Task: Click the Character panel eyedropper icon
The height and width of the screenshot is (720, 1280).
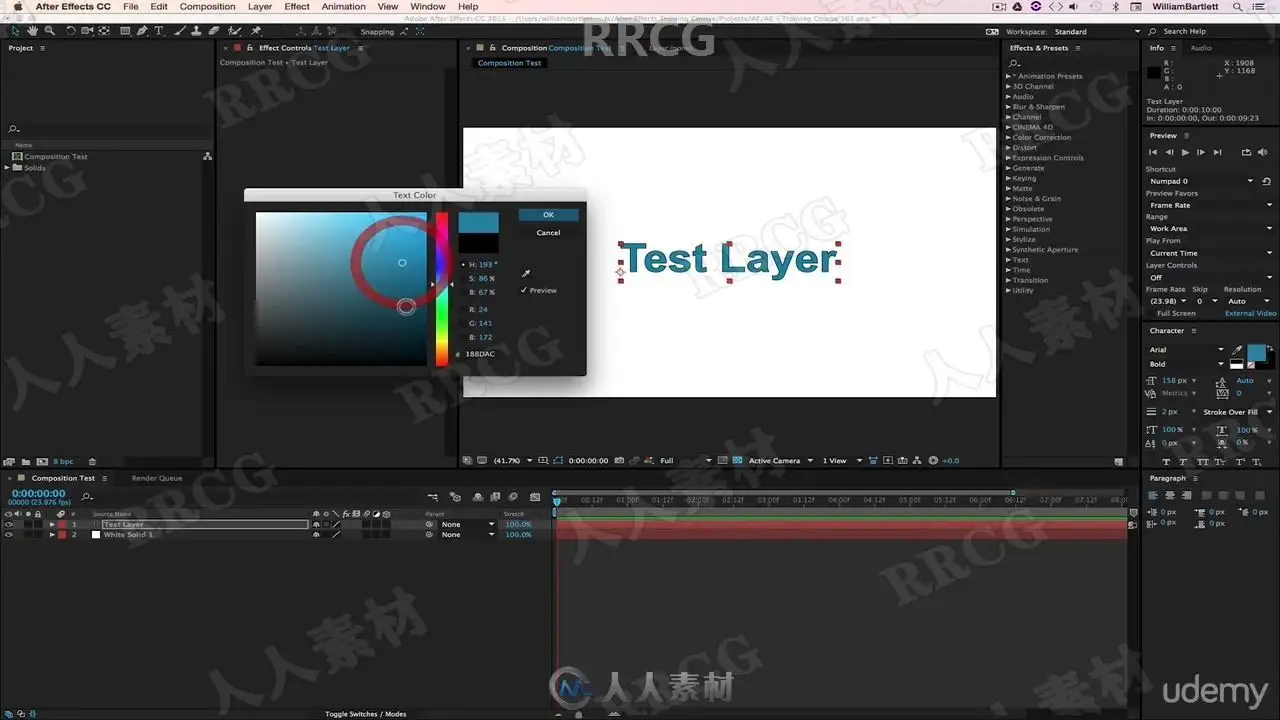Action: click(x=1238, y=350)
